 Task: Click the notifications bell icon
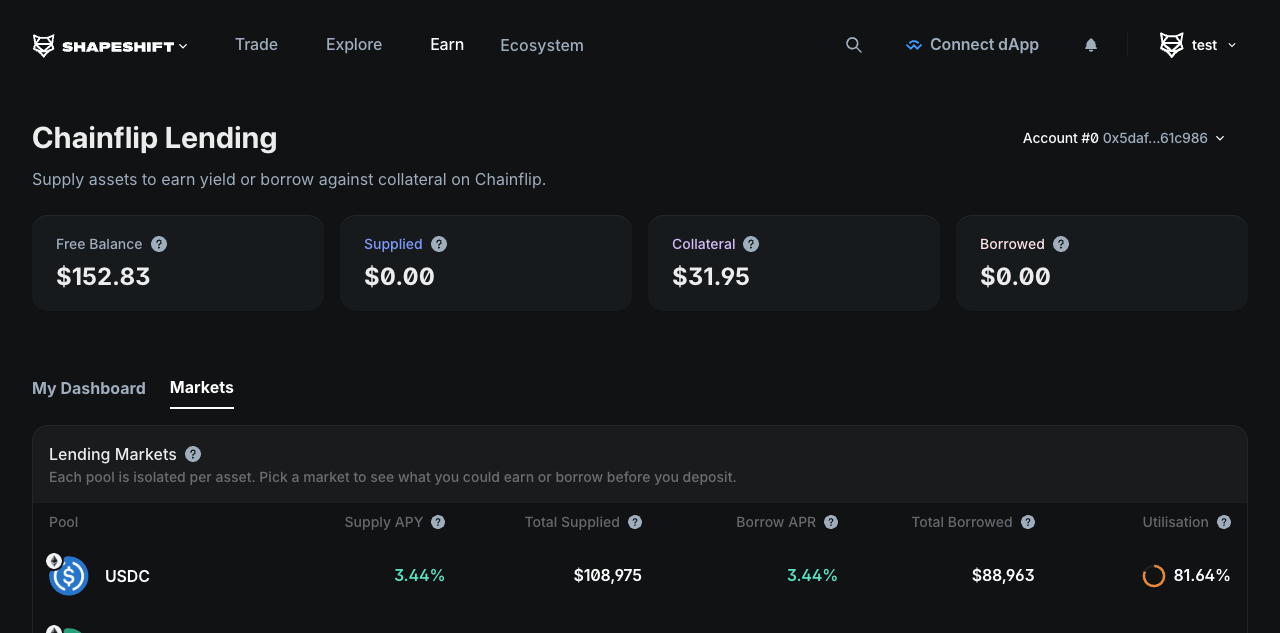[1091, 45]
